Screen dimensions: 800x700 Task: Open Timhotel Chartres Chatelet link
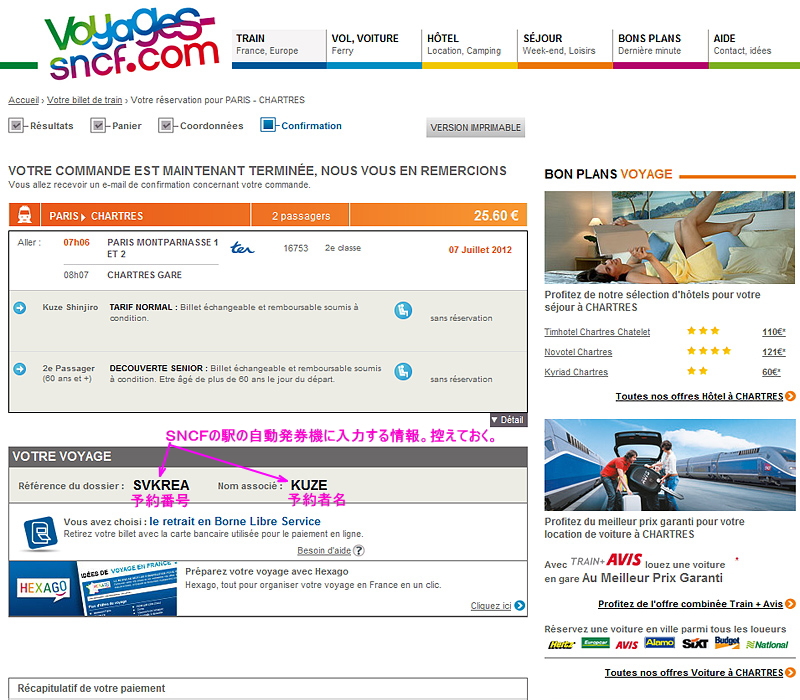coord(597,332)
